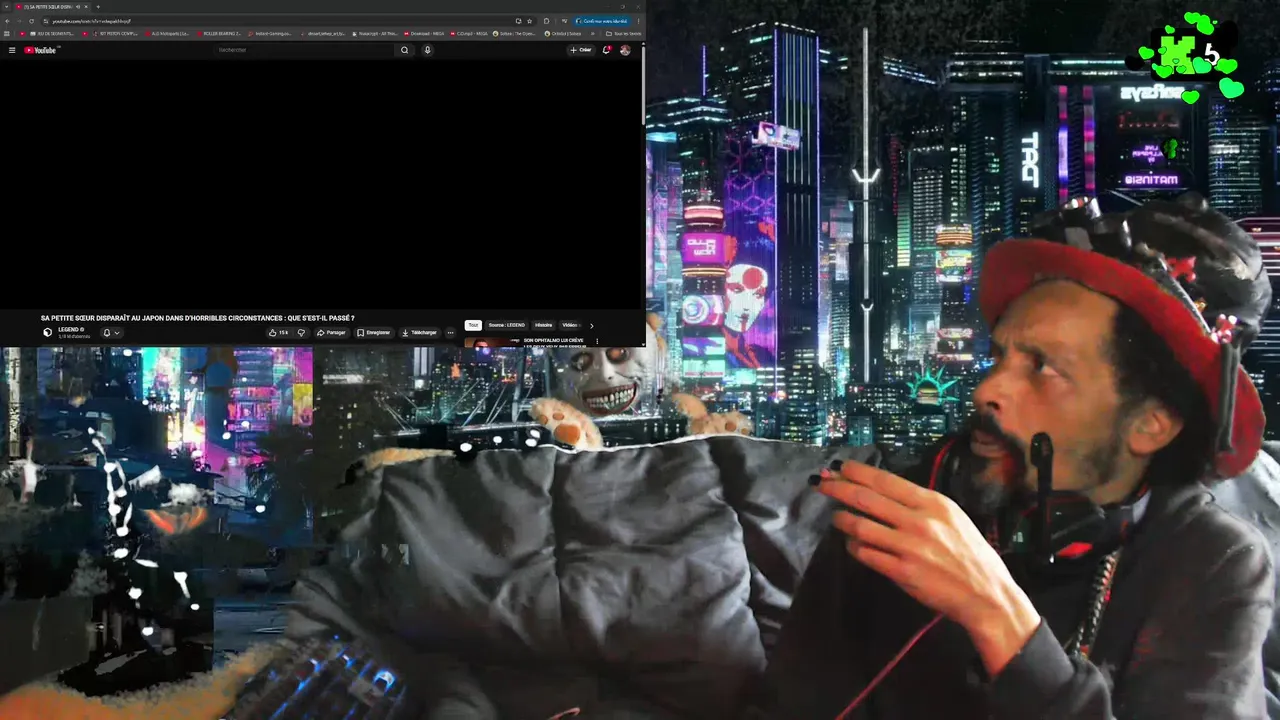
Task: Click the Enregistrer save button
Action: pos(374,333)
